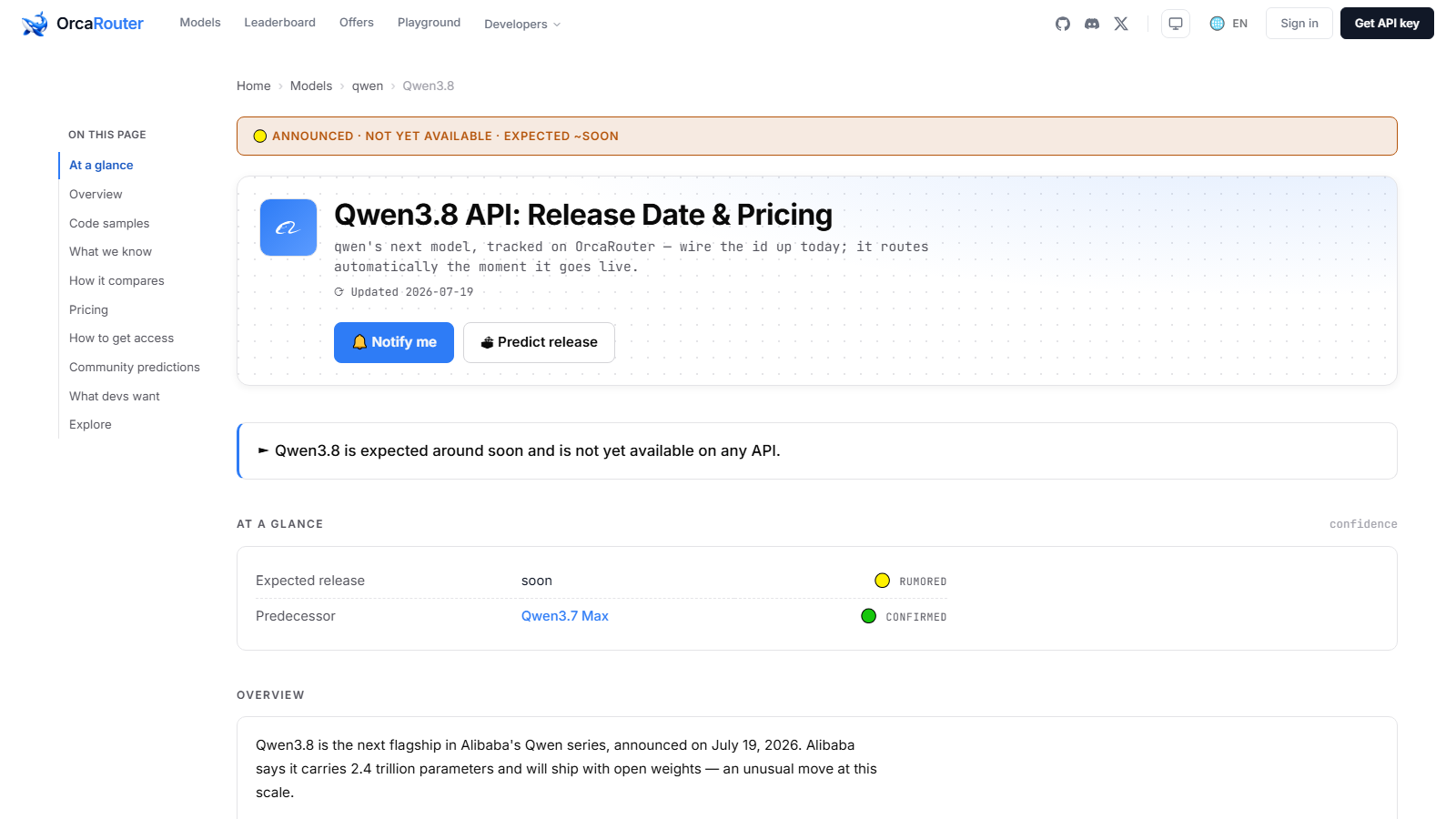The image size is (1456, 819).
Task: Expand the Developers dropdown menu
Action: click(522, 24)
